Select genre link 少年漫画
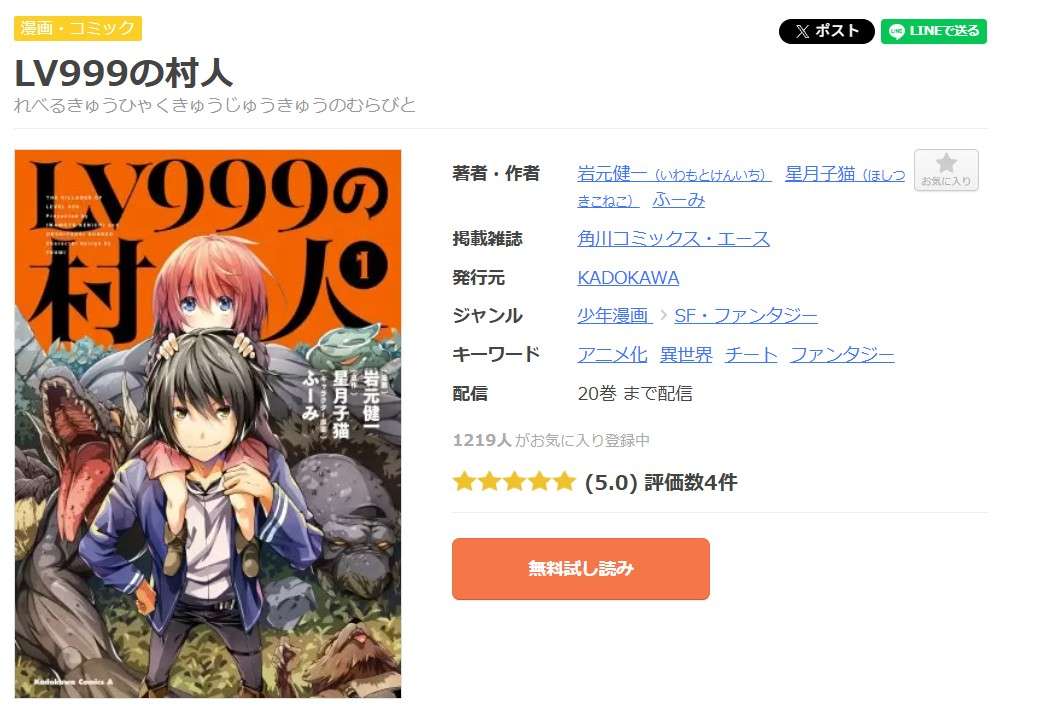 613,316
